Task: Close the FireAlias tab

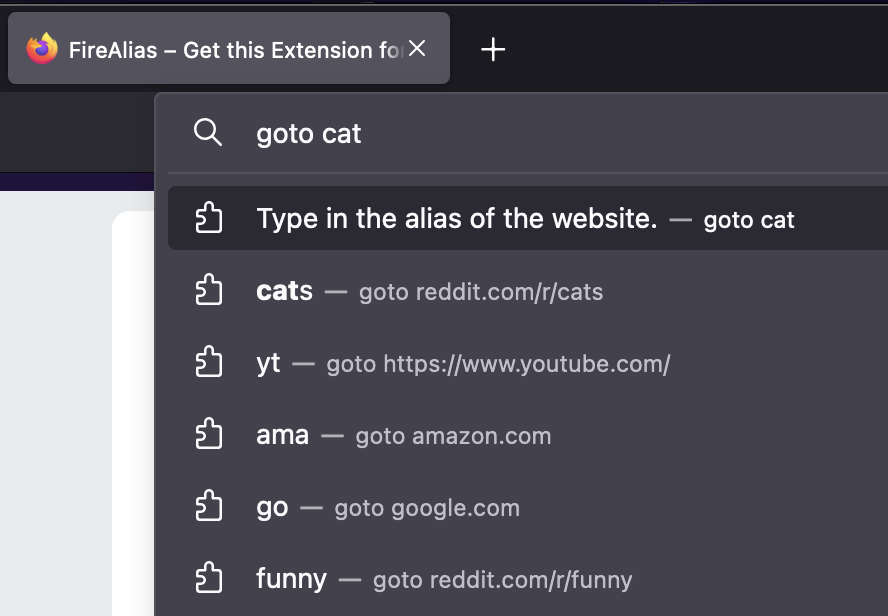Action: coord(417,49)
